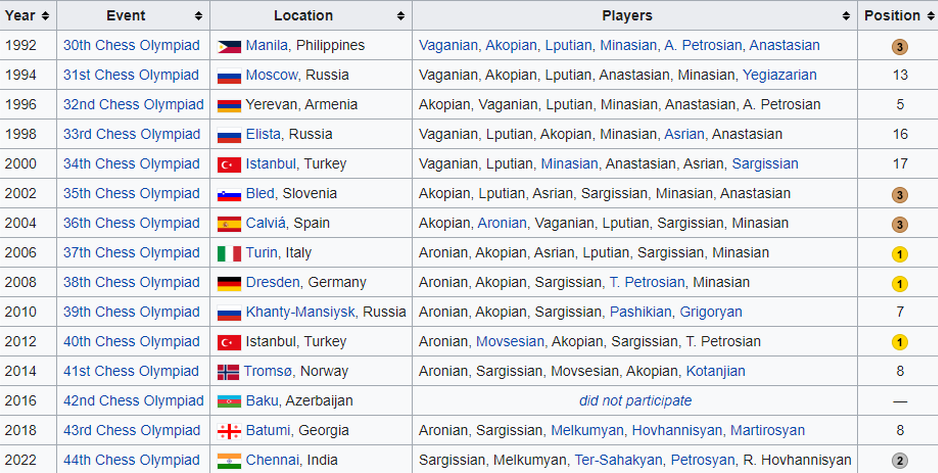Click the Philippines flag icon

click(x=229, y=46)
